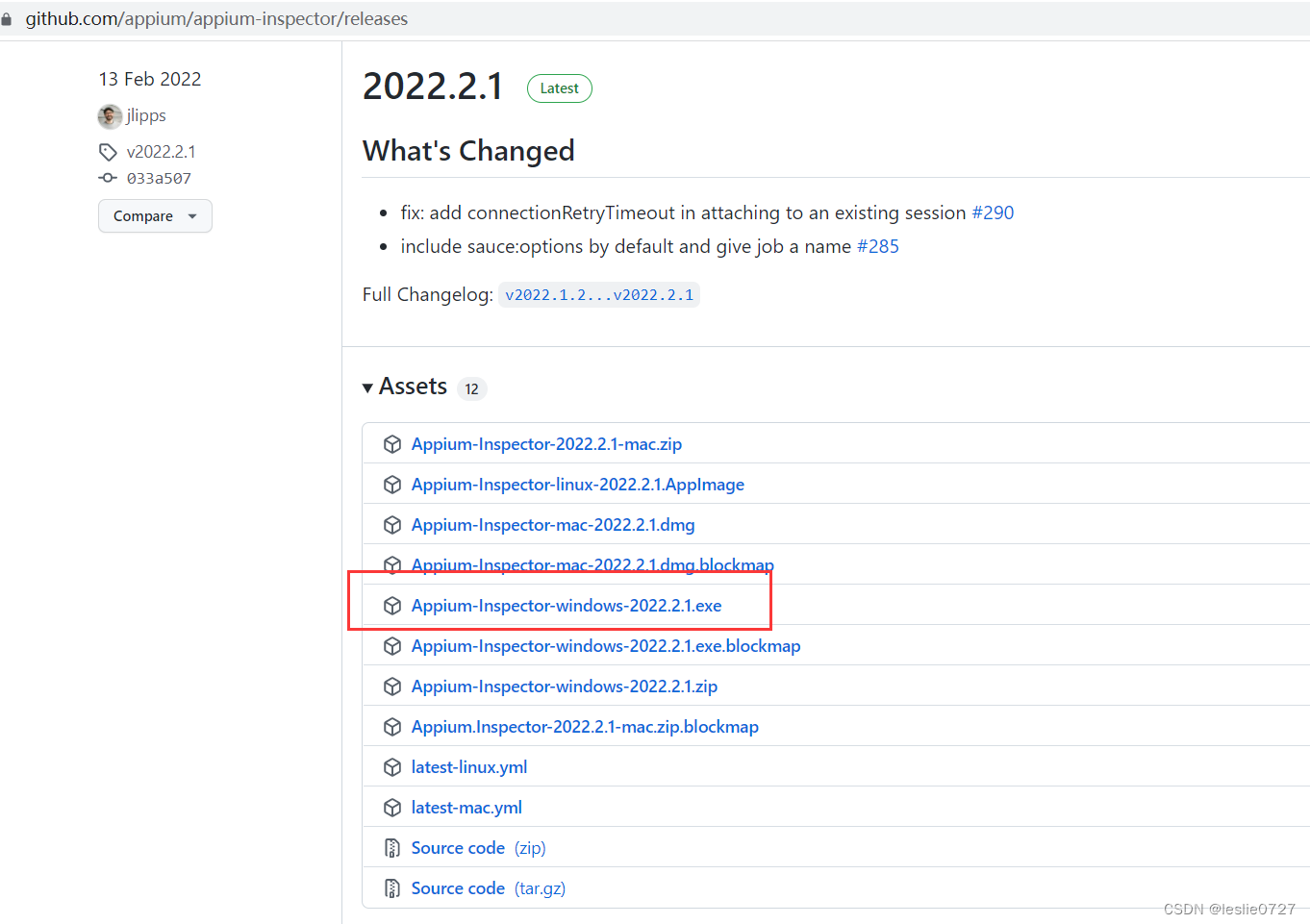Open pull request #285

click(x=877, y=246)
